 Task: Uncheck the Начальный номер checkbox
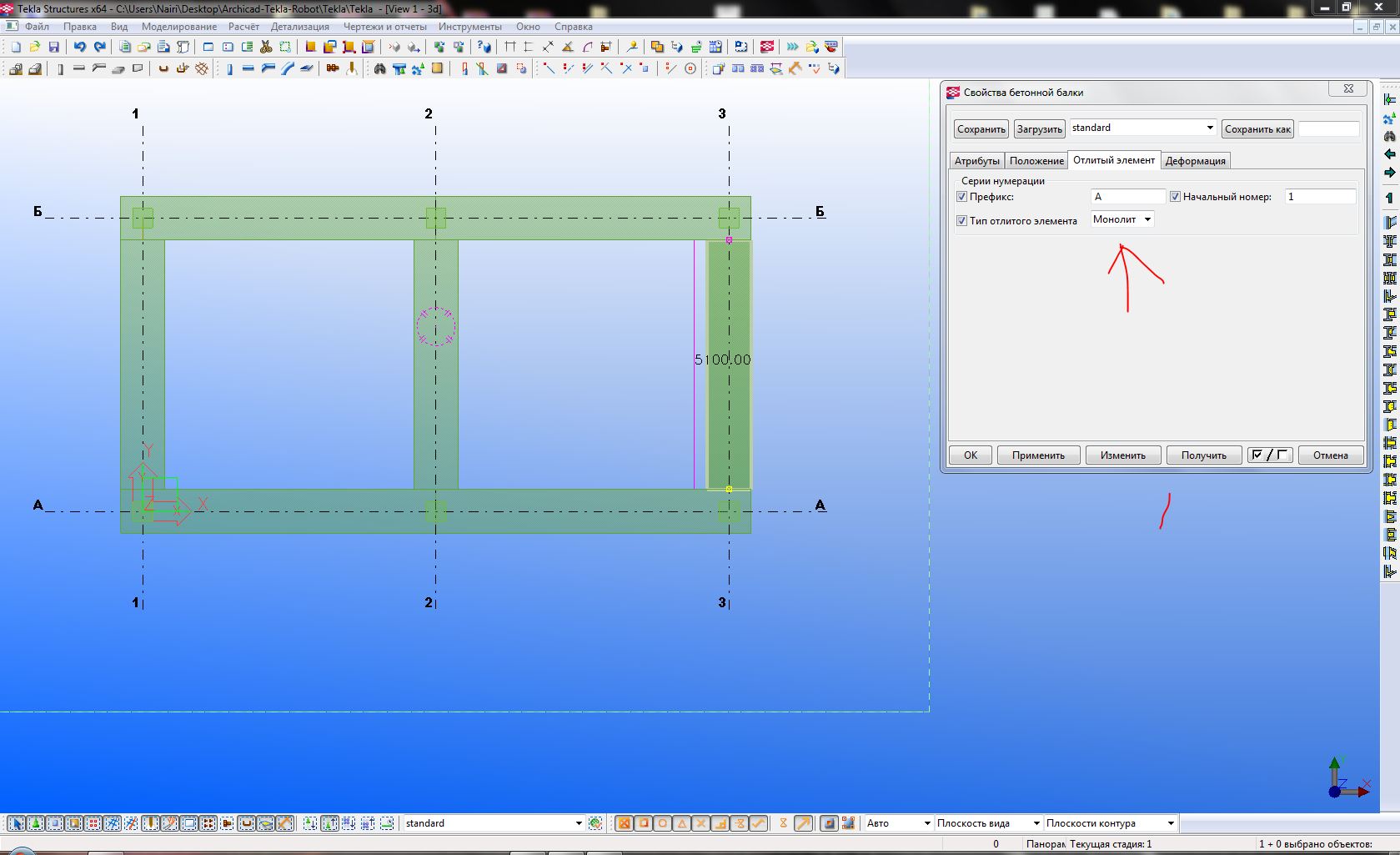click(1176, 197)
